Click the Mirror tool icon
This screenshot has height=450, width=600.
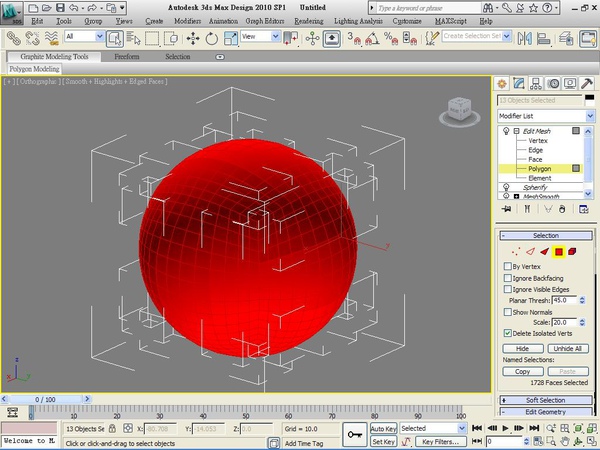(x=525, y=38)
